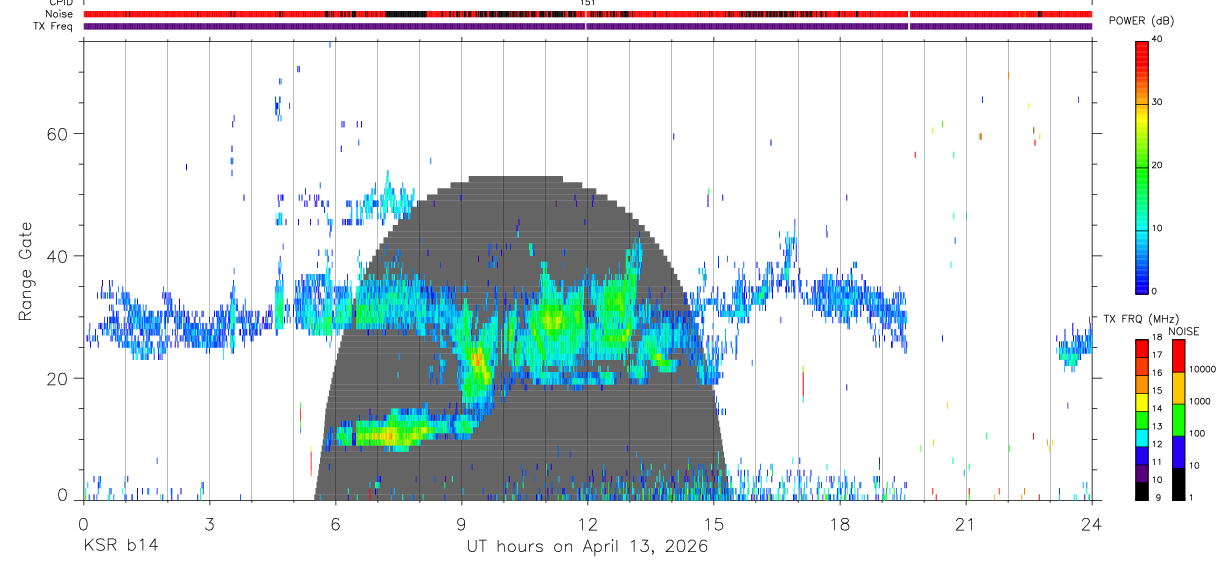Click the 13 label on the TX FRQ legend
The image size is (1228, 567).
1158,426
